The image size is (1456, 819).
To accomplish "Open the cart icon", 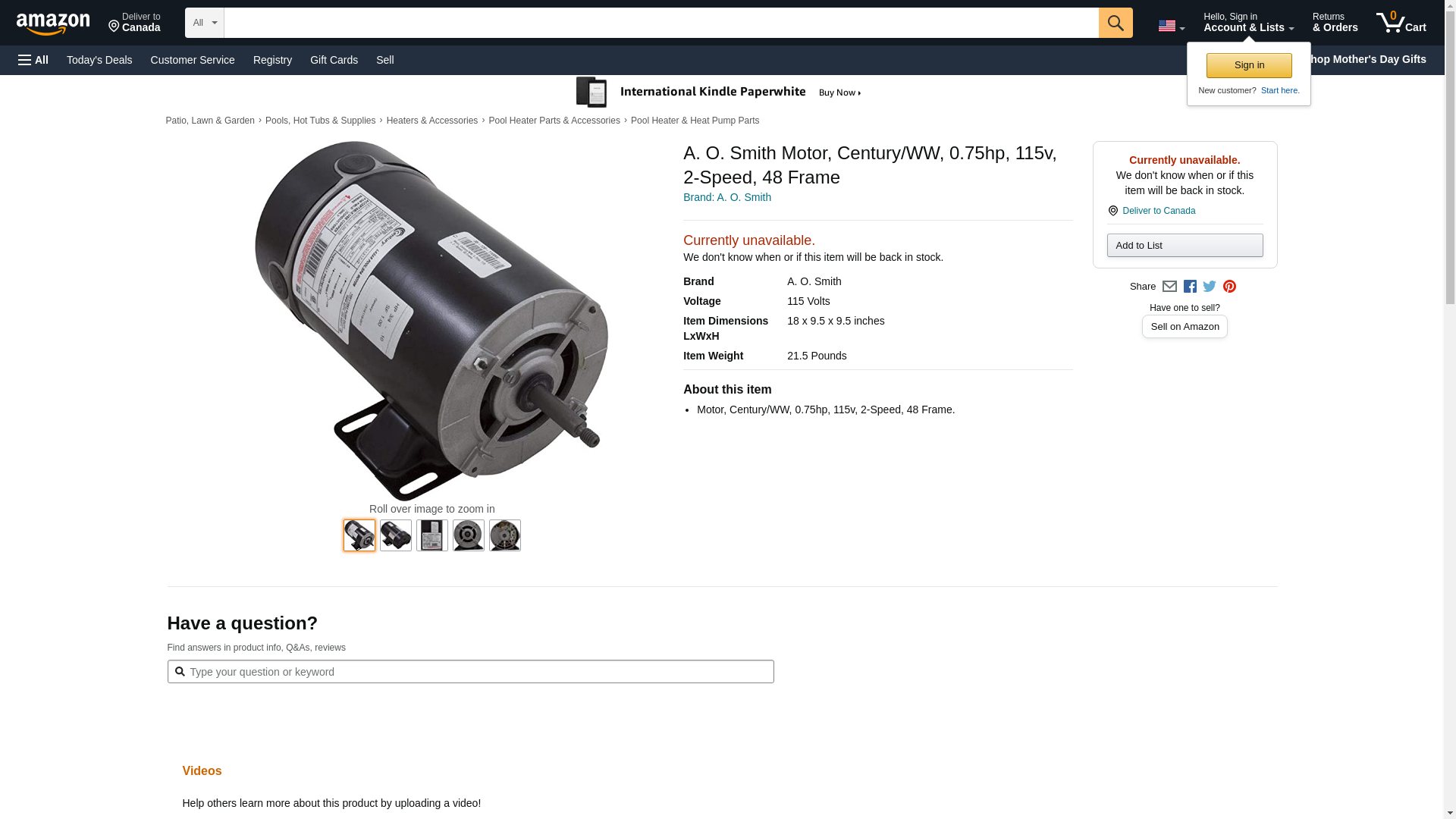I will [x=1401, y=23].
